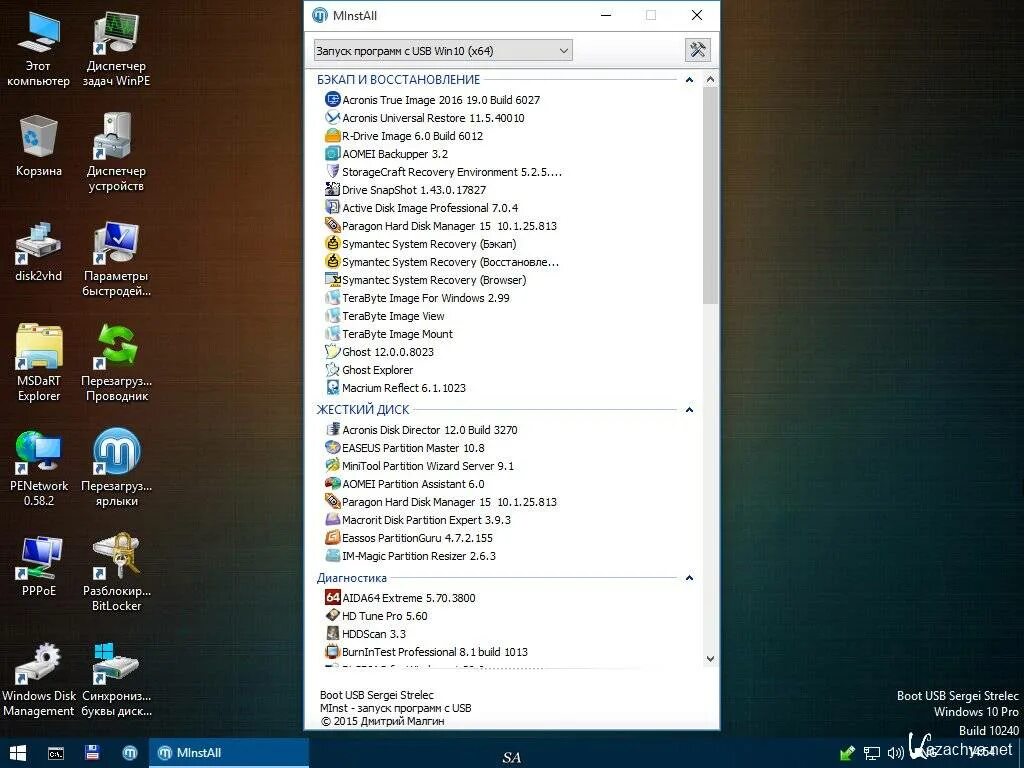Screen dimensions: 1024x768
Task: Open Диспетчер устройств desktop shortcut
Action: click(x=116, y=154)
